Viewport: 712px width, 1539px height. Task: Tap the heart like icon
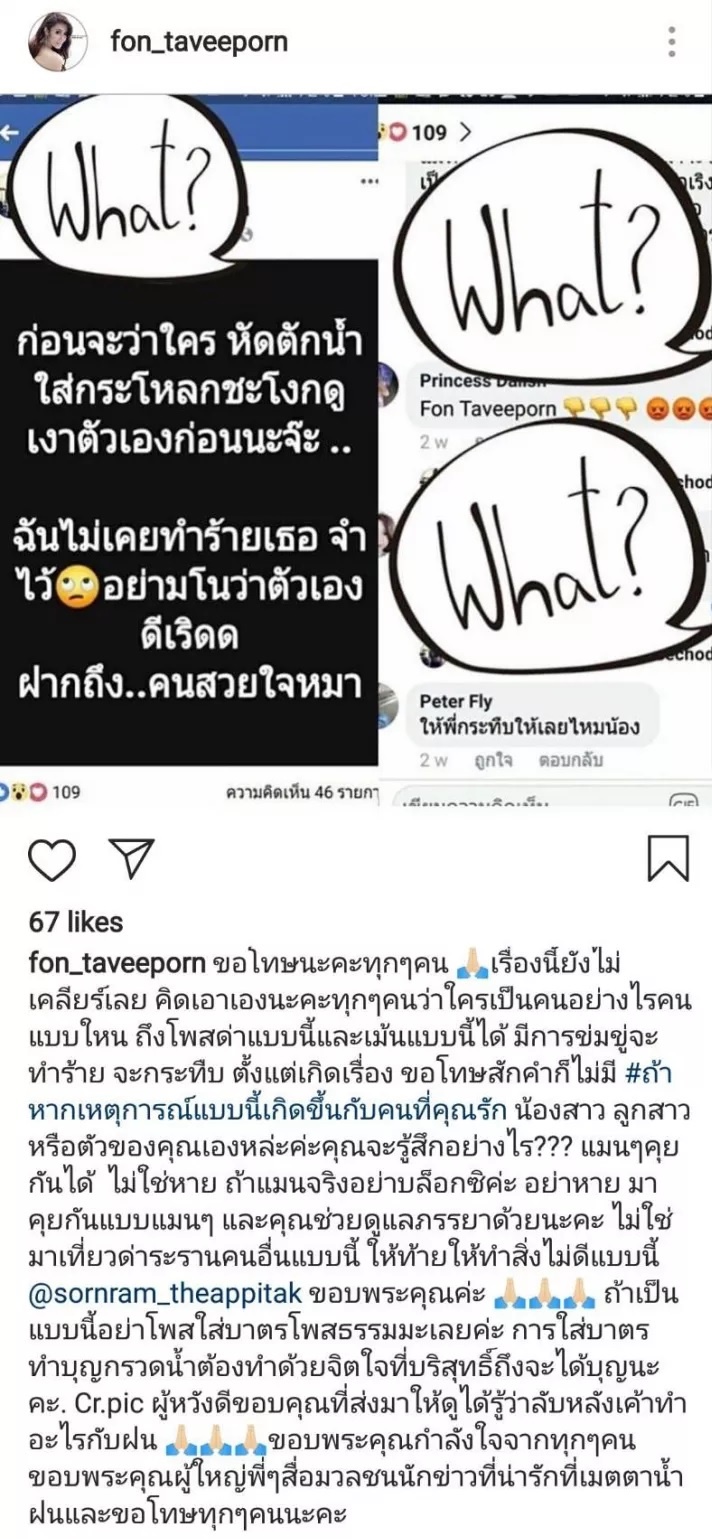point(52,858)
